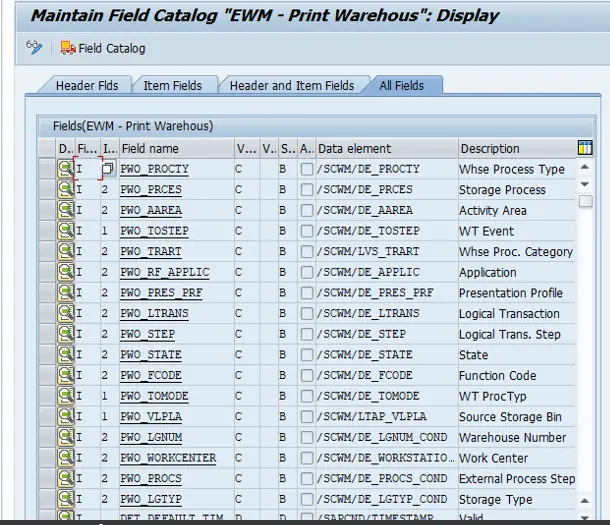Toggle checkbox in PWO_RF_APPLIC row
Viewport: 610px width, 525px height.
[x=307, y=272]
